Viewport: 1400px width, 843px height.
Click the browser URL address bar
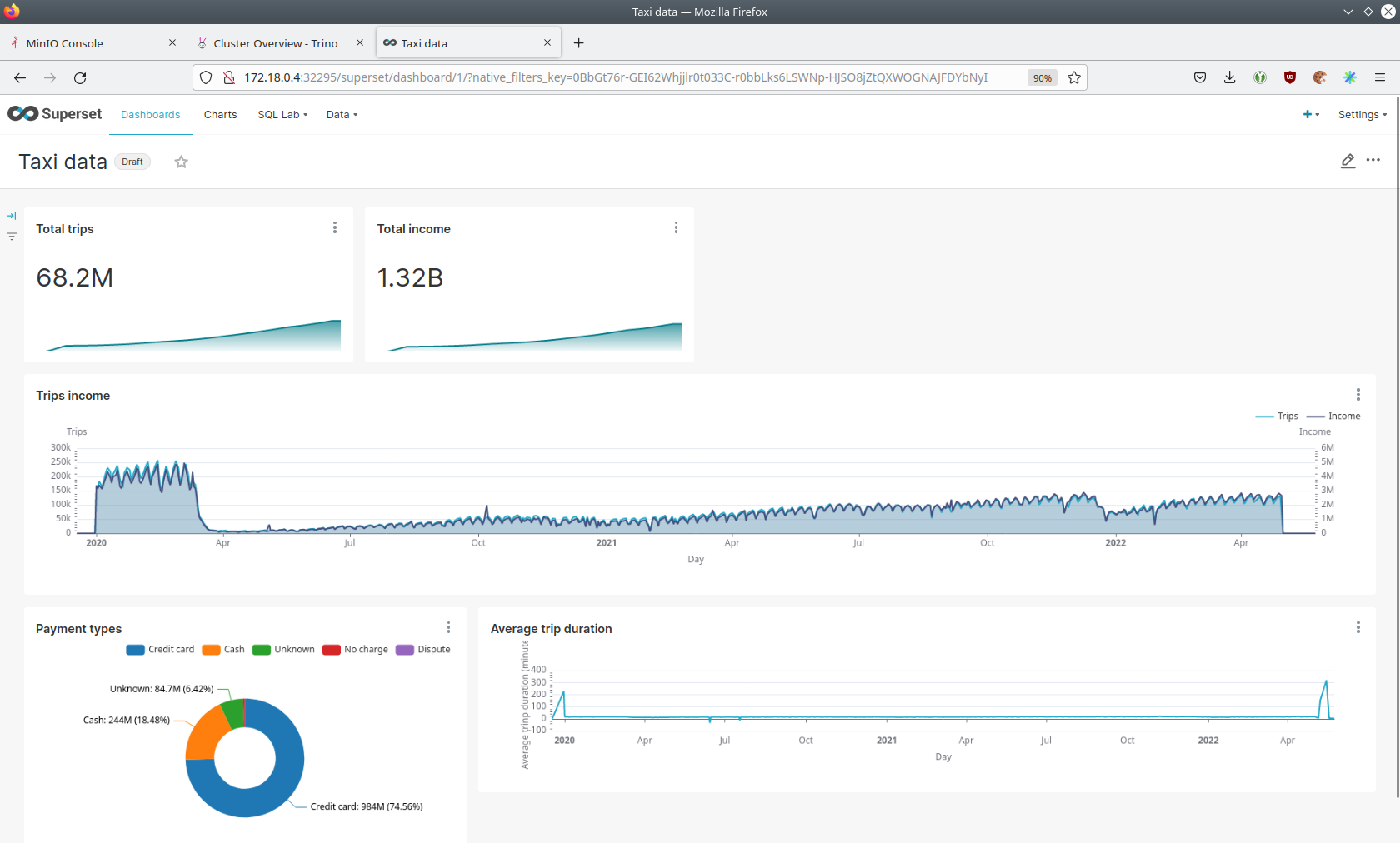[615, 77]
